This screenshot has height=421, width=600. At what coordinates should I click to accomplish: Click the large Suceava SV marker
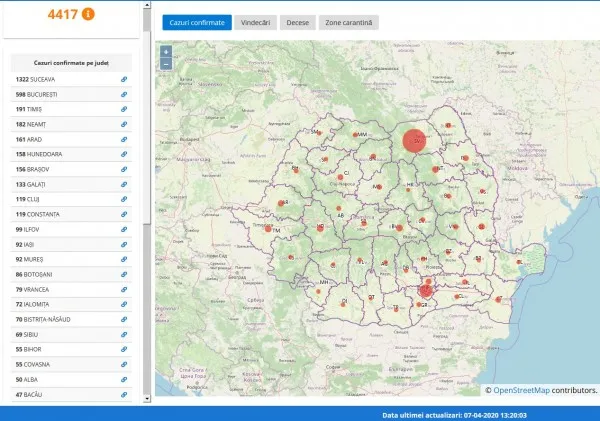coord(414,140)
